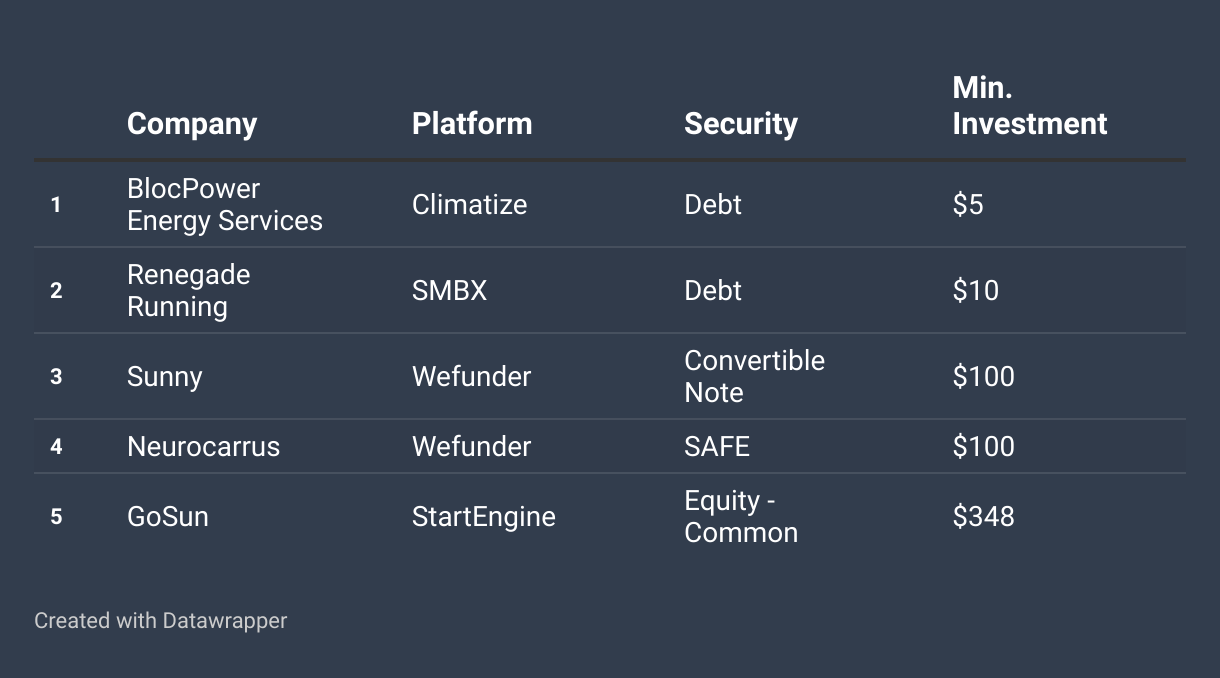Click the Platform column header
1220x678 pixels.
(x=472, y=124)
